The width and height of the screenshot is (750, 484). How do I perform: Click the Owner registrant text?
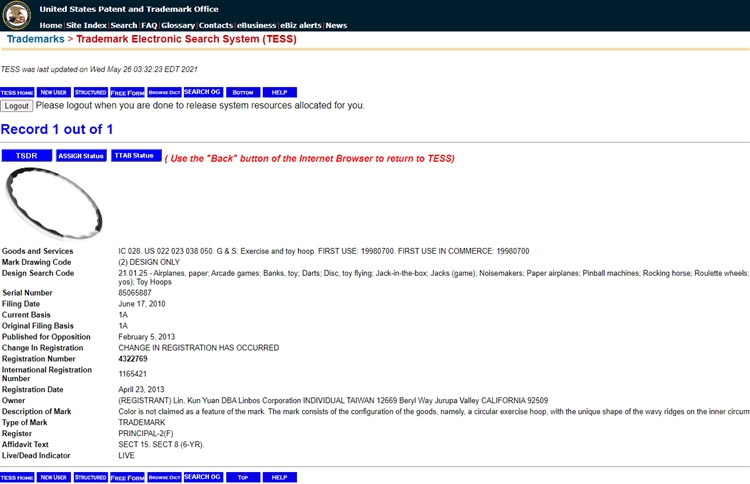click(333, 400)
